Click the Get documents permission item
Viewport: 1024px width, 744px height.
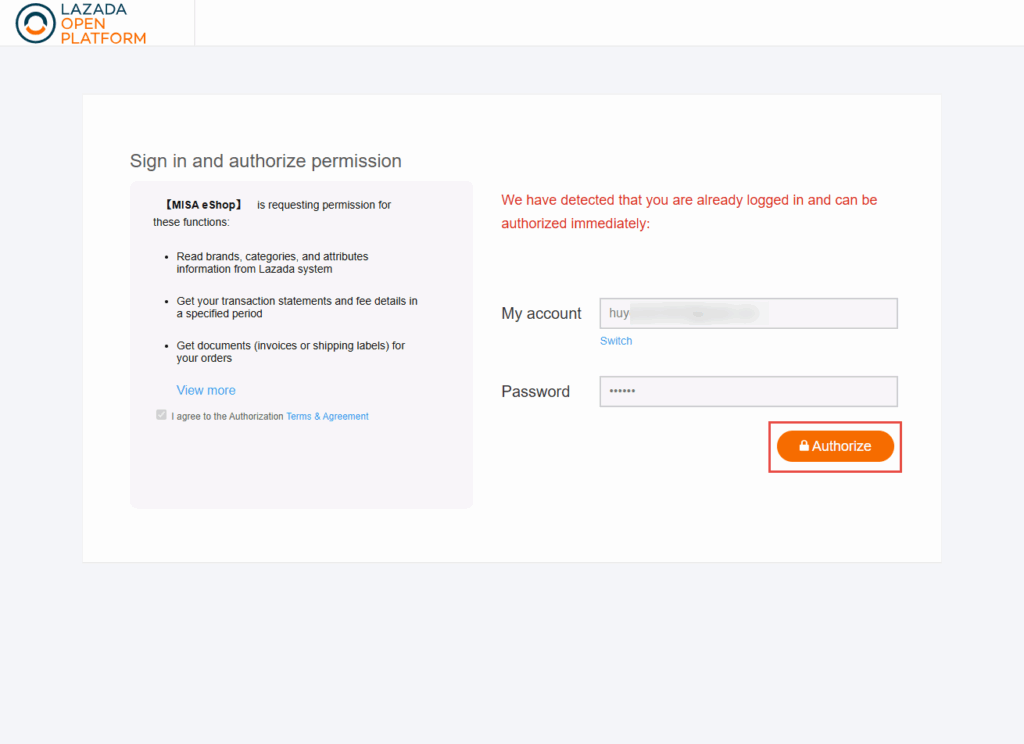[290, 352]
